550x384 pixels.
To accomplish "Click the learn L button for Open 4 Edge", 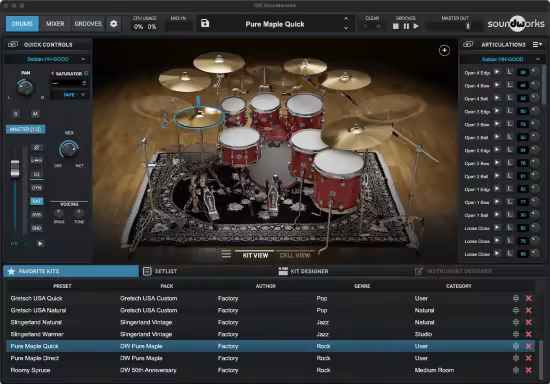I will tap(510, 72).
